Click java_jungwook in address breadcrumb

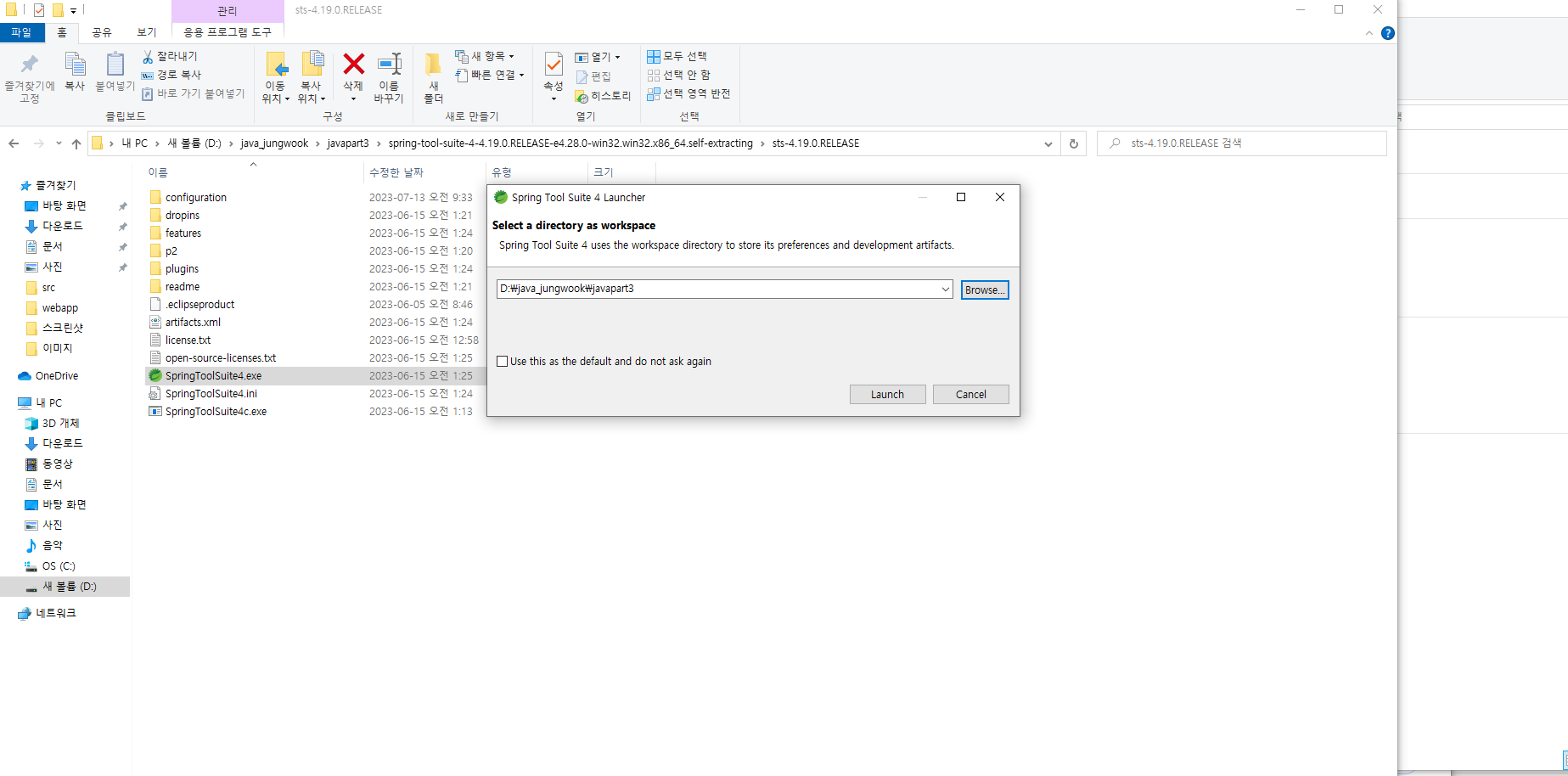point(274,143)
